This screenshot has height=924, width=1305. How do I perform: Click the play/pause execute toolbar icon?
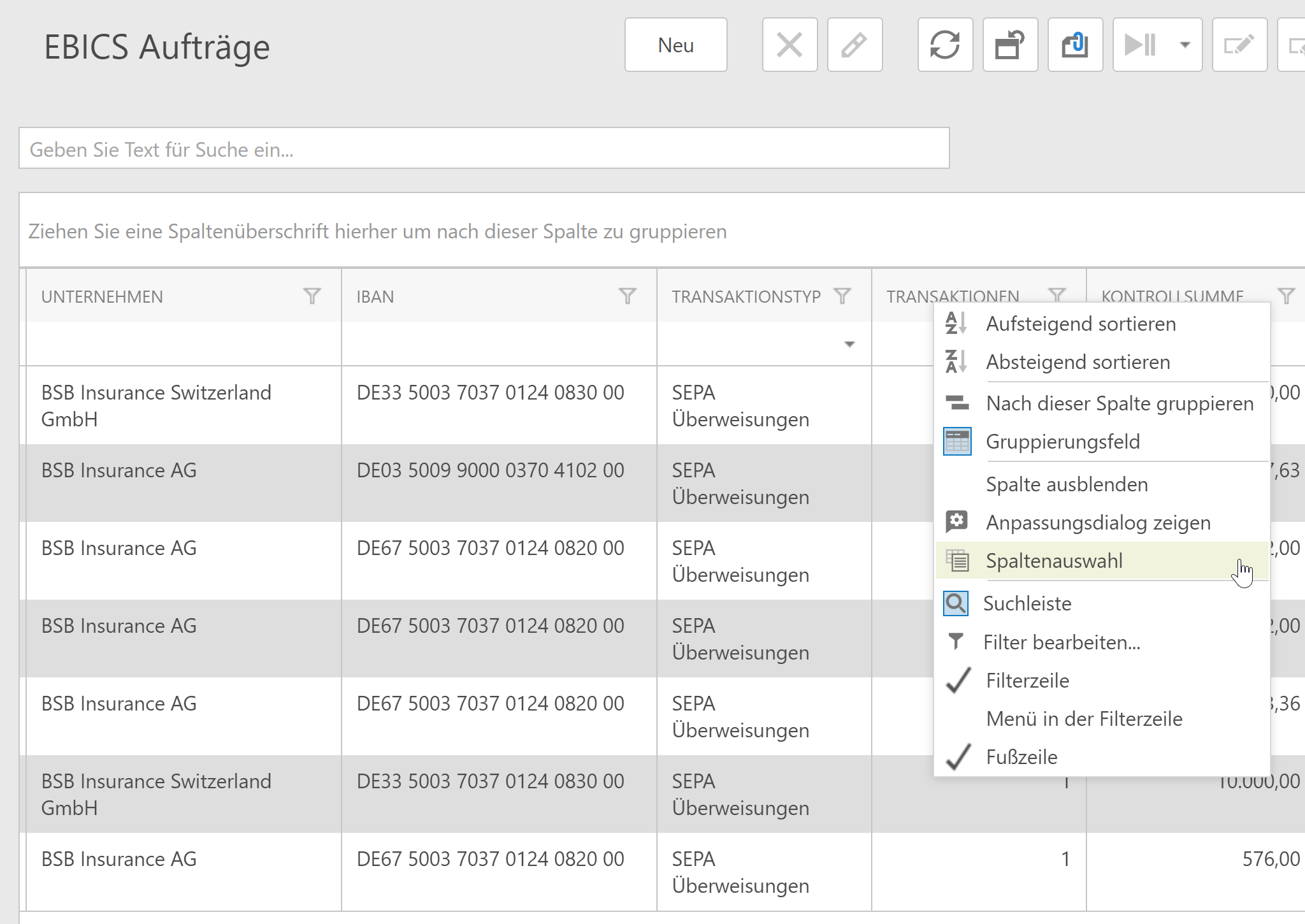(1141, 45)
